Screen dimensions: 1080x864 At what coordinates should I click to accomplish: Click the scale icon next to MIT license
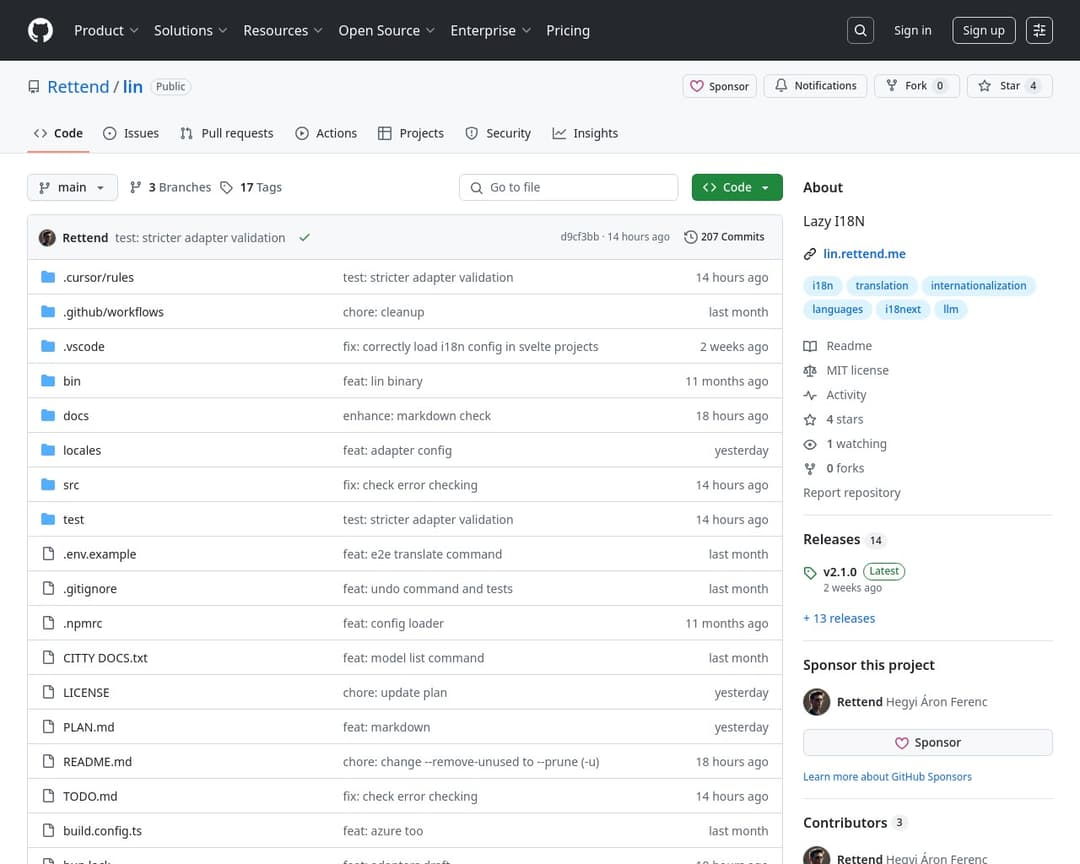pyautogui.click(x=810, y=371)
